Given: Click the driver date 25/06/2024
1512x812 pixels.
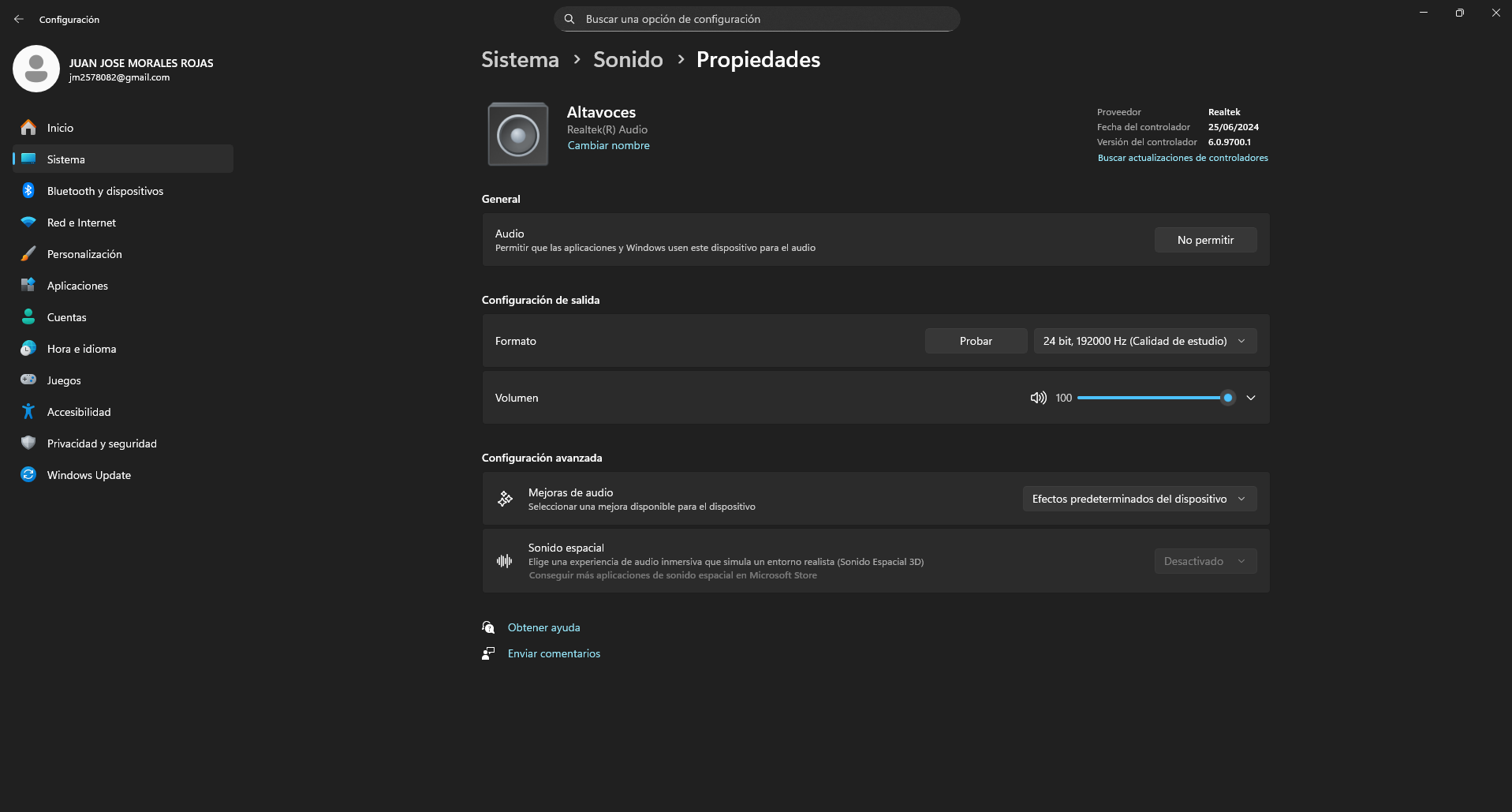Looking at the screenshot, I should click(1234, 127).
